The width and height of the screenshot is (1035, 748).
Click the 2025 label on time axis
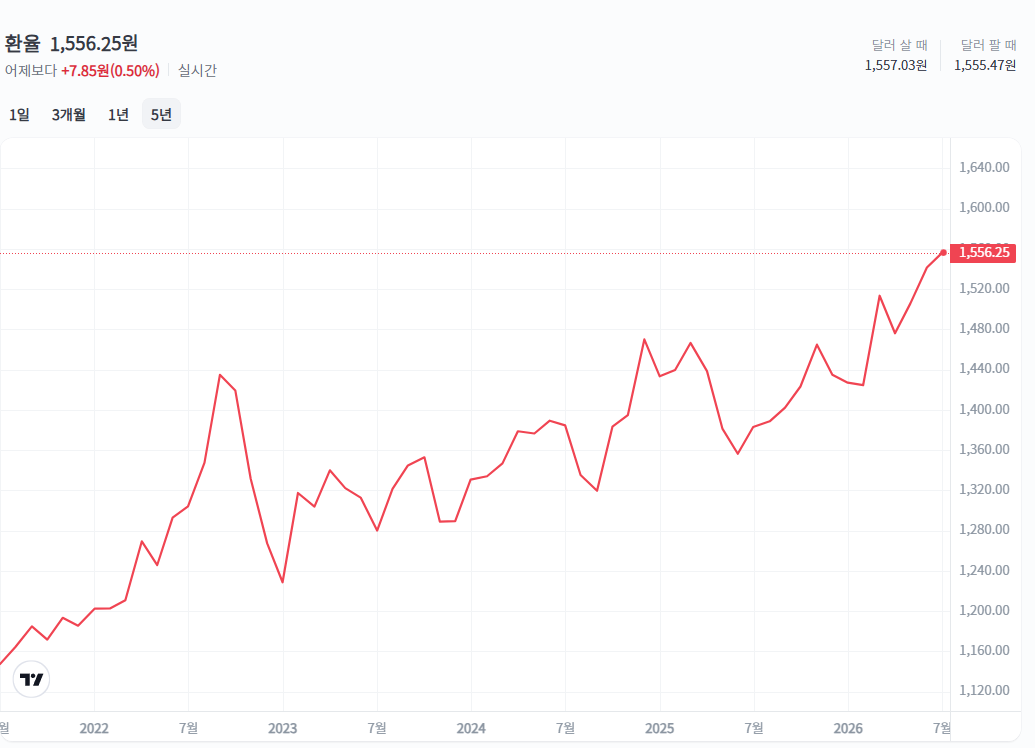point(659,728)
